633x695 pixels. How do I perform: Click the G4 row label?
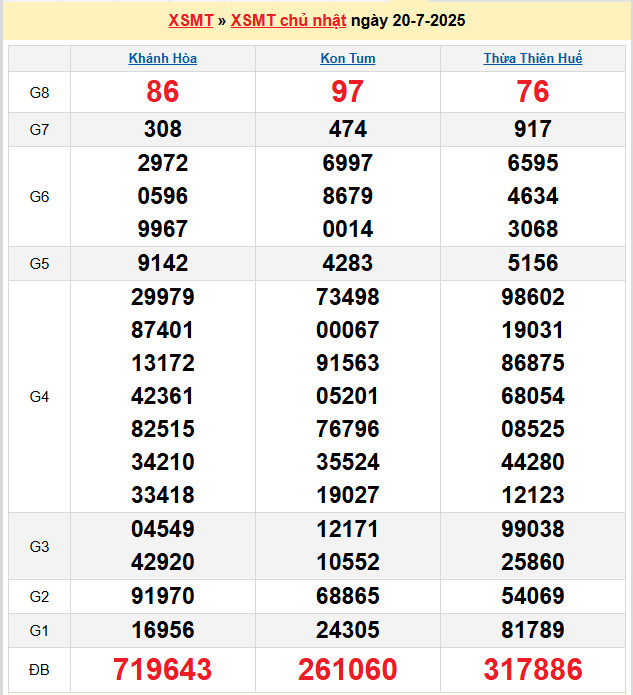(x=39, y=396)
